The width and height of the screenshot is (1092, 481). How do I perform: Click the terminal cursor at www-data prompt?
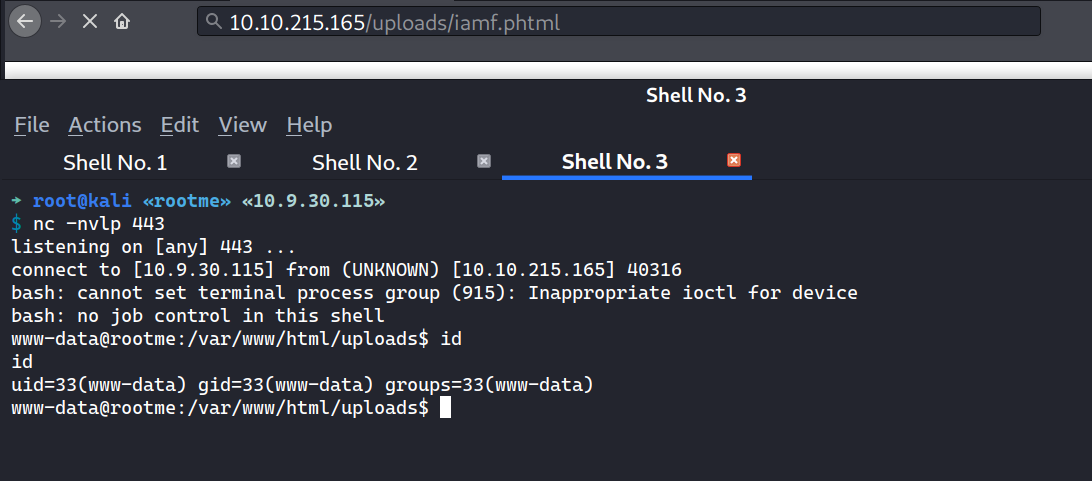tap(446, 408)
